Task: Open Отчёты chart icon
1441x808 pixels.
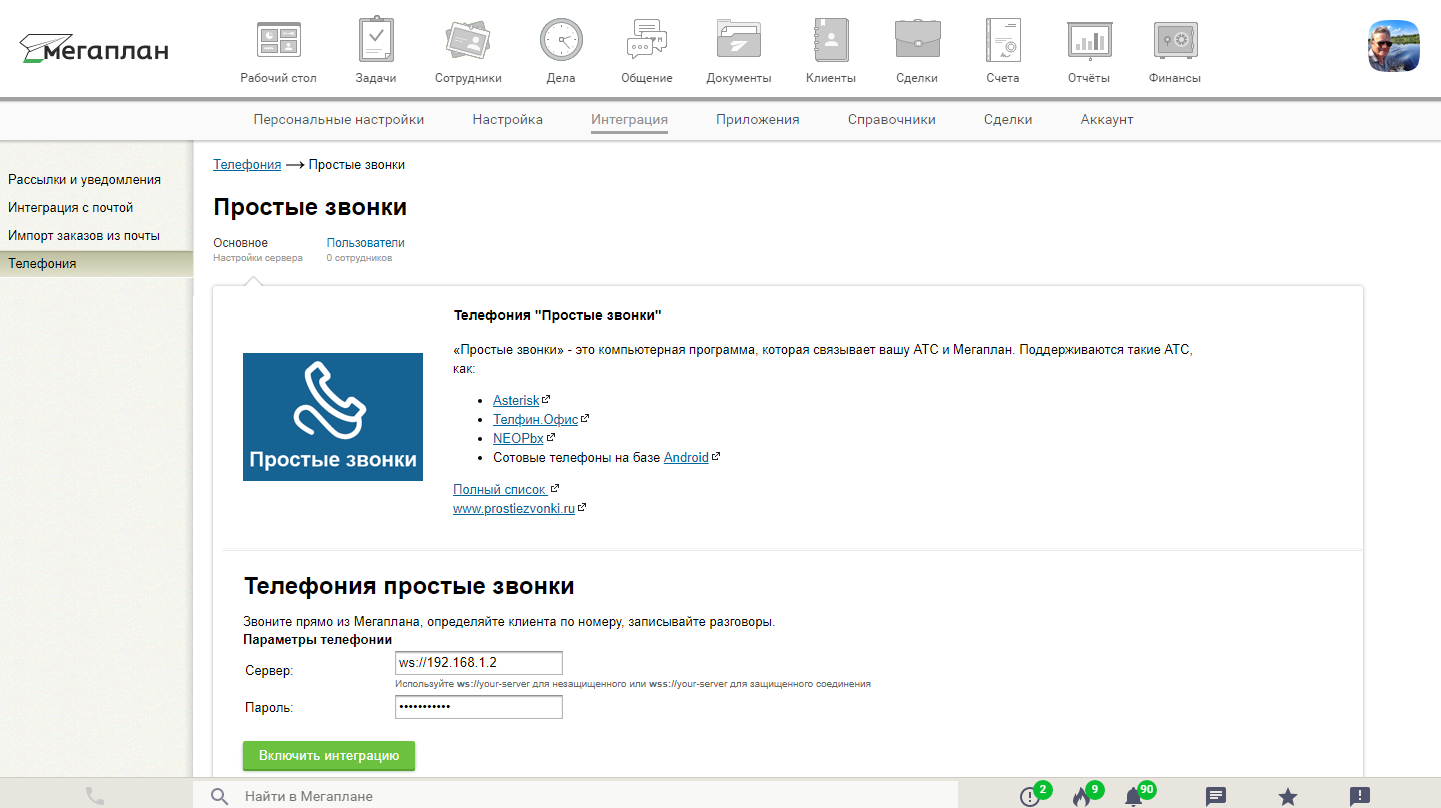Action: 1090,40
